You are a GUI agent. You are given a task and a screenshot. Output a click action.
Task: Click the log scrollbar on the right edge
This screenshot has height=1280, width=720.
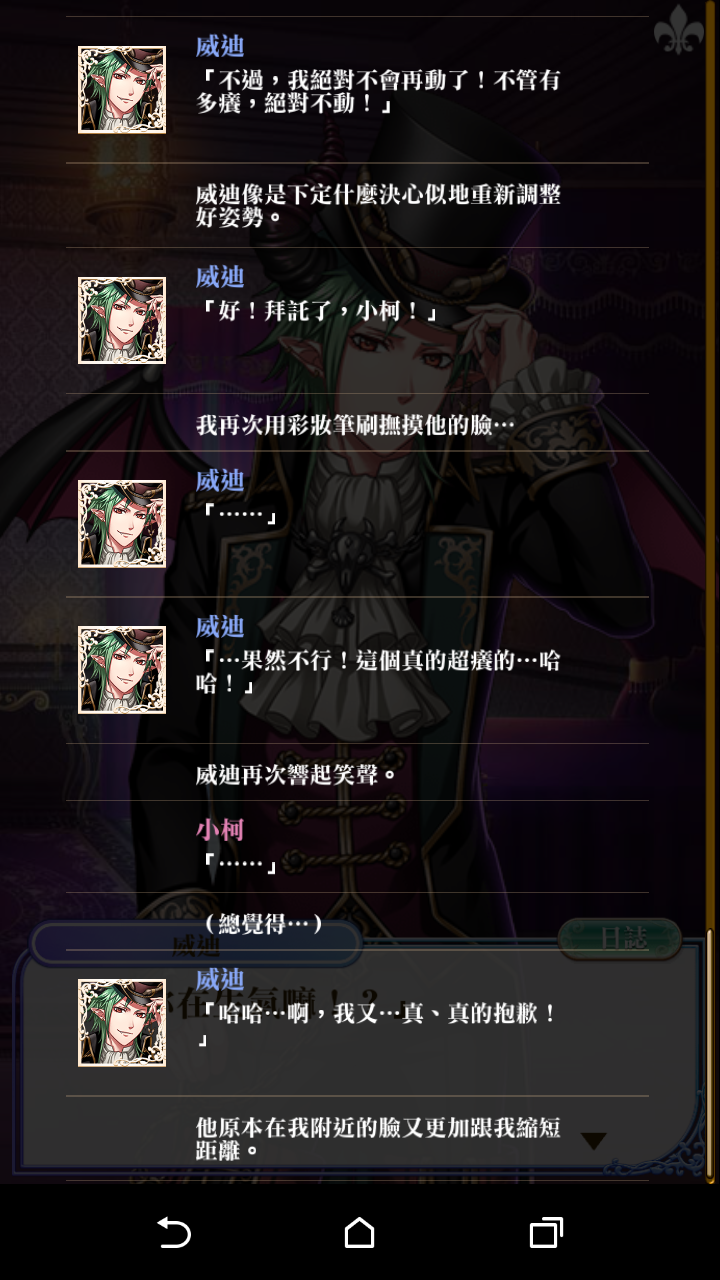tap(710, 1055)
